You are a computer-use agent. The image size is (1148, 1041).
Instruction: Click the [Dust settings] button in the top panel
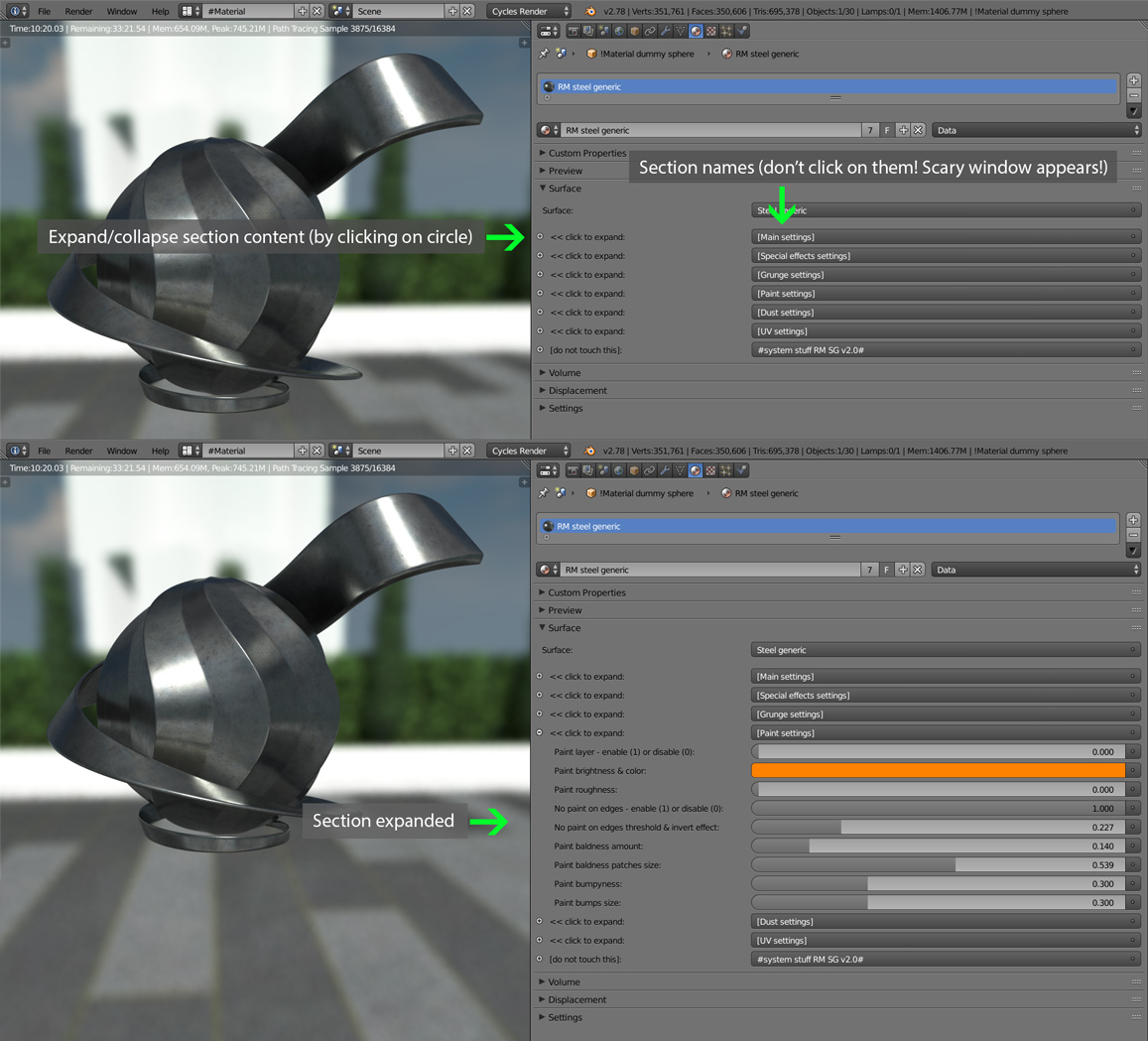coord(944,313)
